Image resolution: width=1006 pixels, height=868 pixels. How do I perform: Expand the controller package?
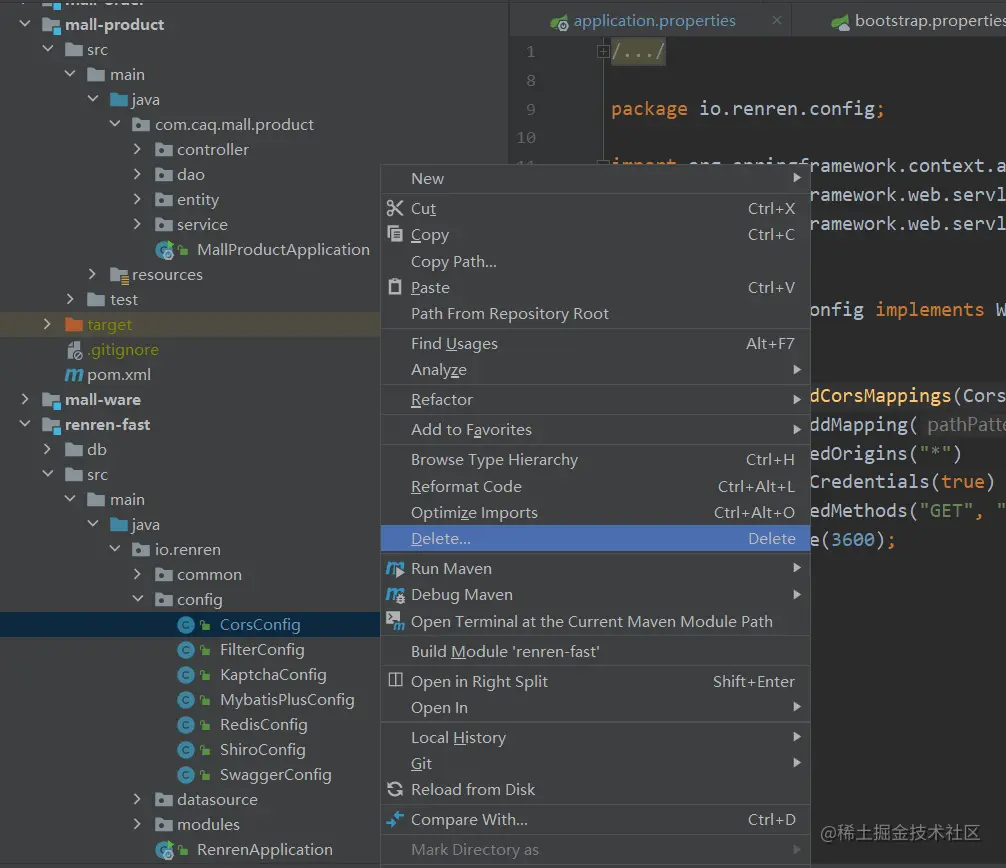(137, 149)
